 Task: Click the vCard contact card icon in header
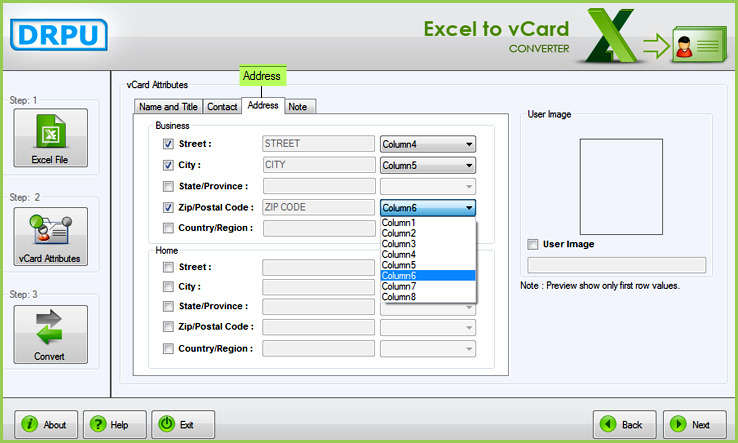[699, 45]
